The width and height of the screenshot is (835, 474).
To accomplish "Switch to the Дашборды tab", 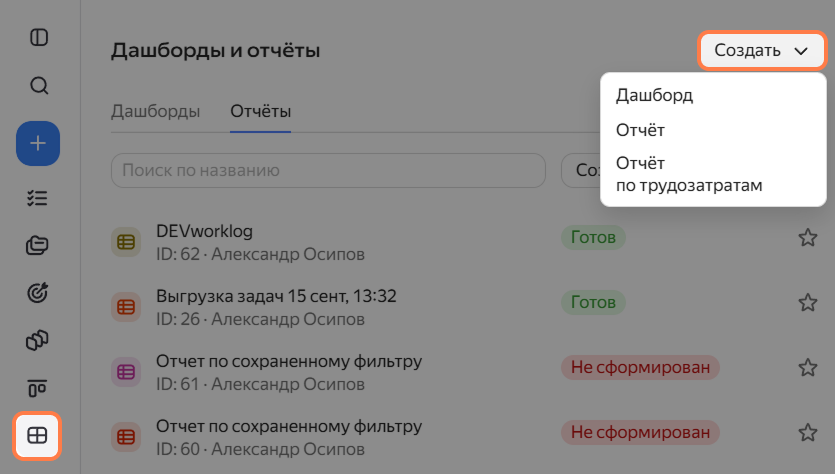I will [155, 111].
